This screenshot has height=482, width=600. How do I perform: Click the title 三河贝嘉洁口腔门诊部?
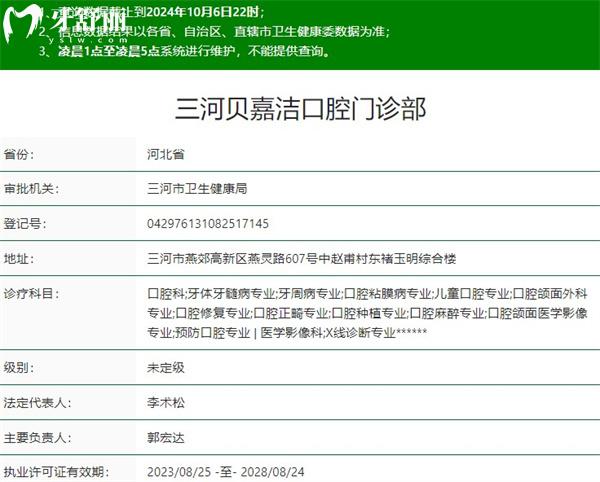point(300,109)
